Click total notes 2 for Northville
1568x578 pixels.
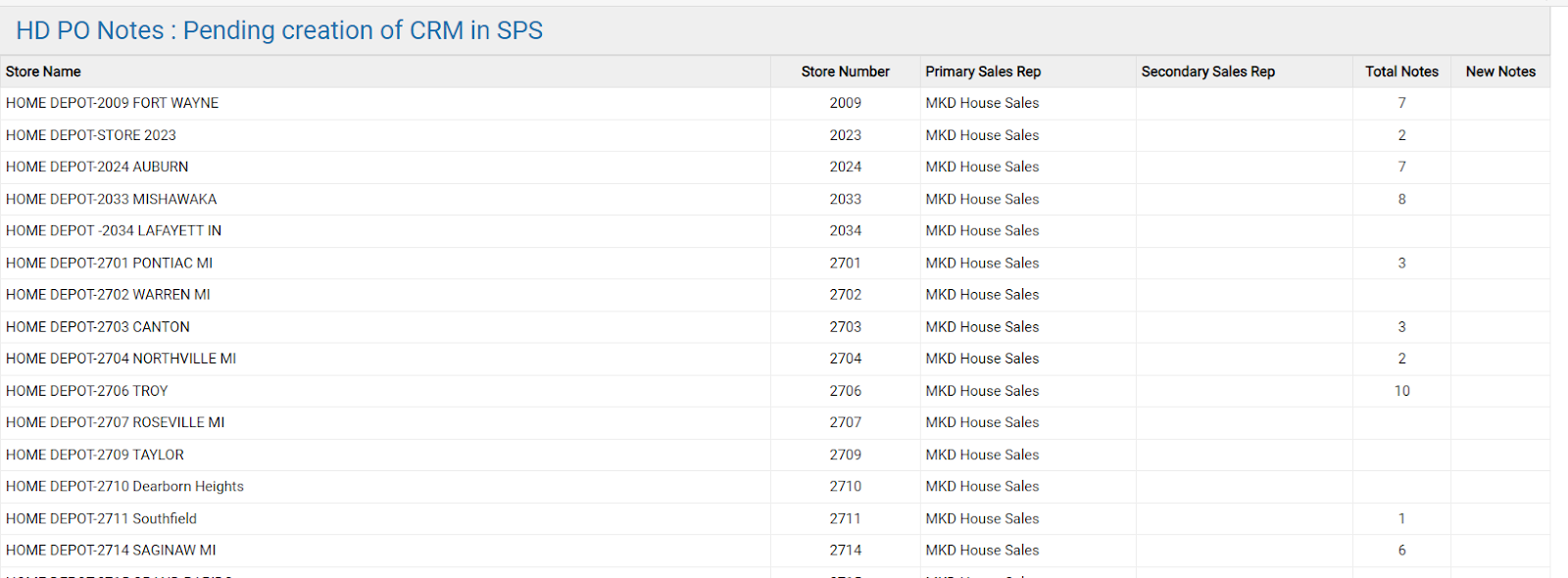(1401, 359)
